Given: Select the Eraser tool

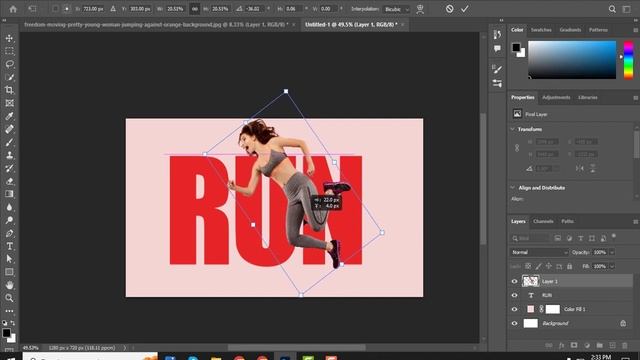Looking at the screenshot, I should pyautogui.click(x=9, y=181).
